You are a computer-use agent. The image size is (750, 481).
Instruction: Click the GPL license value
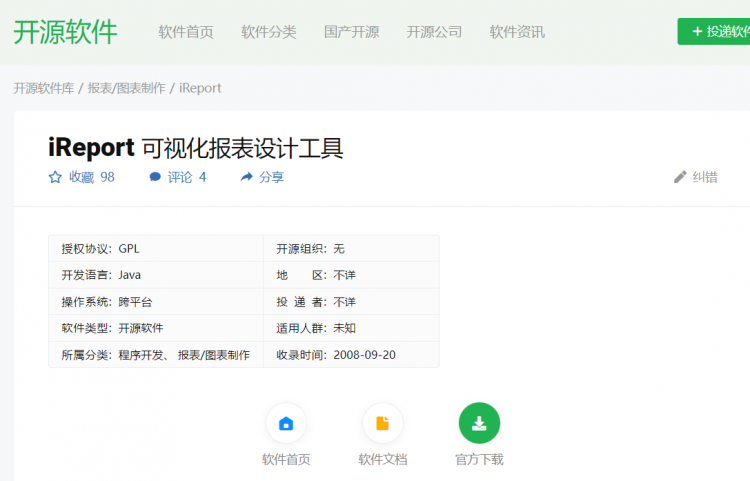129,249
